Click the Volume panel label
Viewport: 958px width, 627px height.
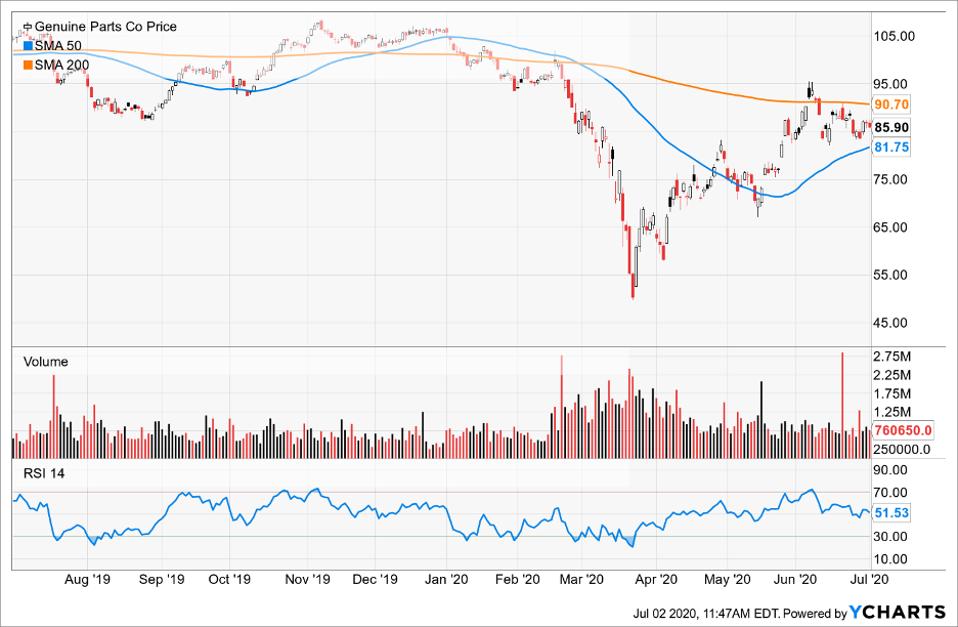46,362
